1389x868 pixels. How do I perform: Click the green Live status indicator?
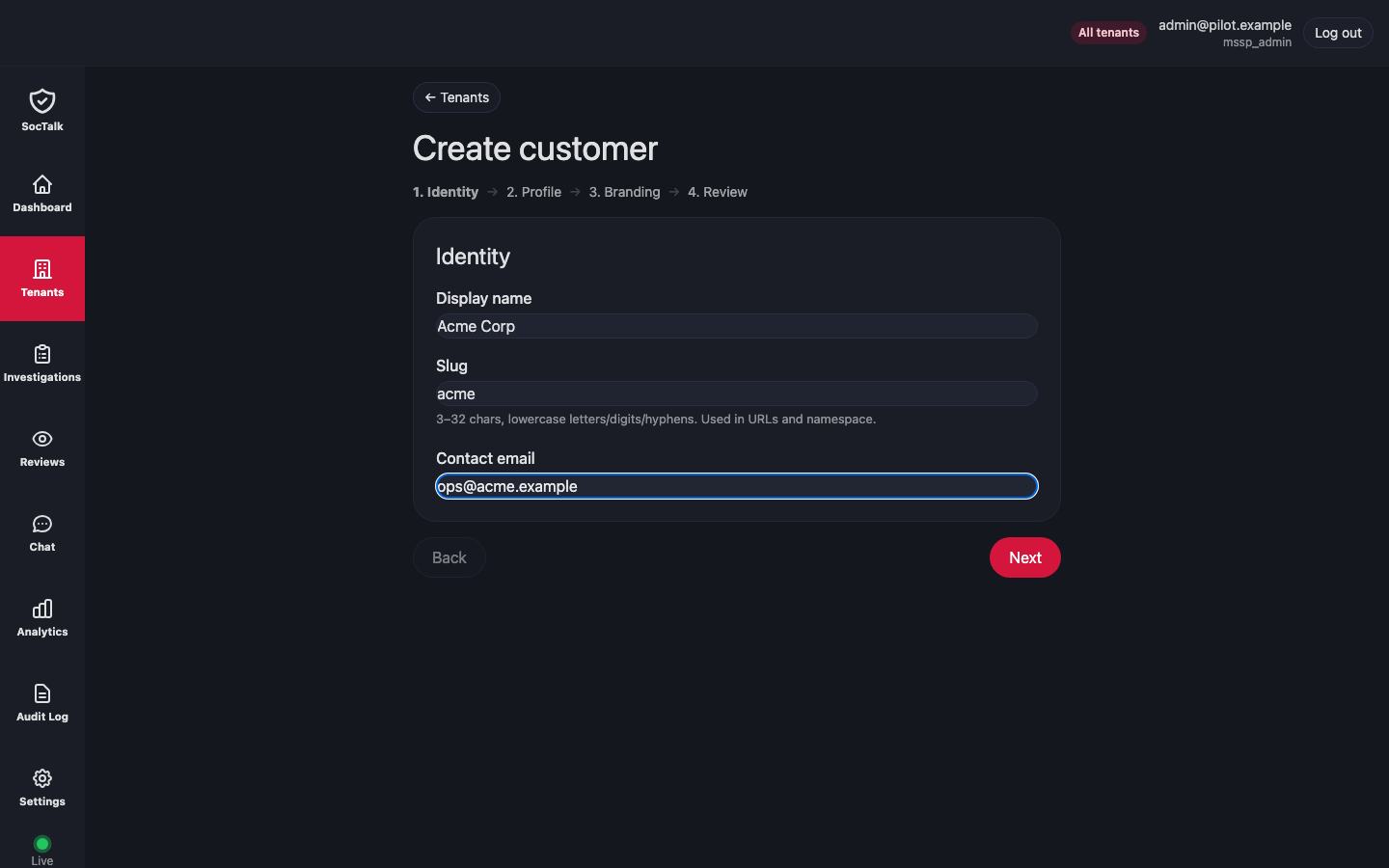[42, 844]
